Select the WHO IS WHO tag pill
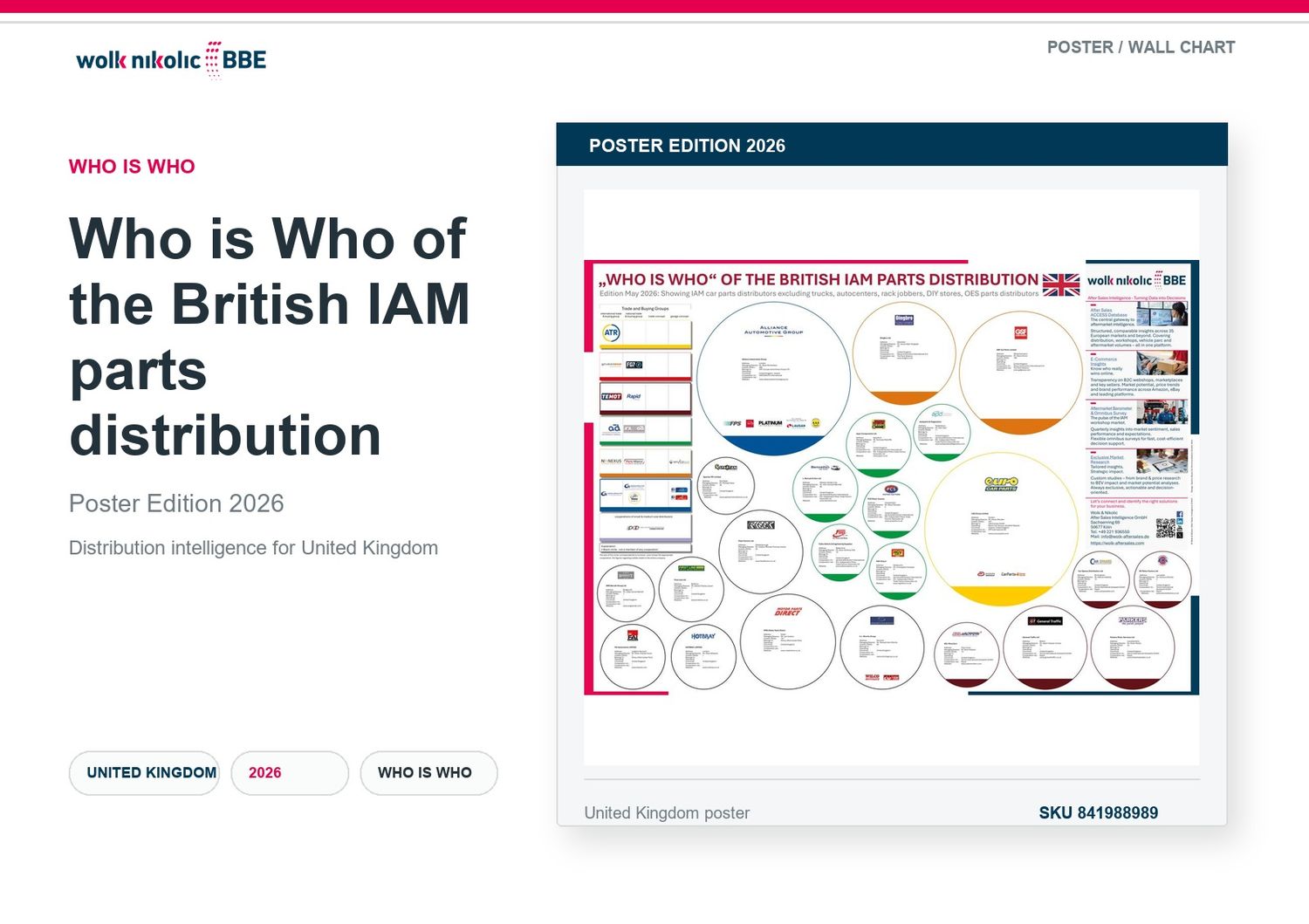The height and width of the screenshot is (924, 1309). point(429,773)
